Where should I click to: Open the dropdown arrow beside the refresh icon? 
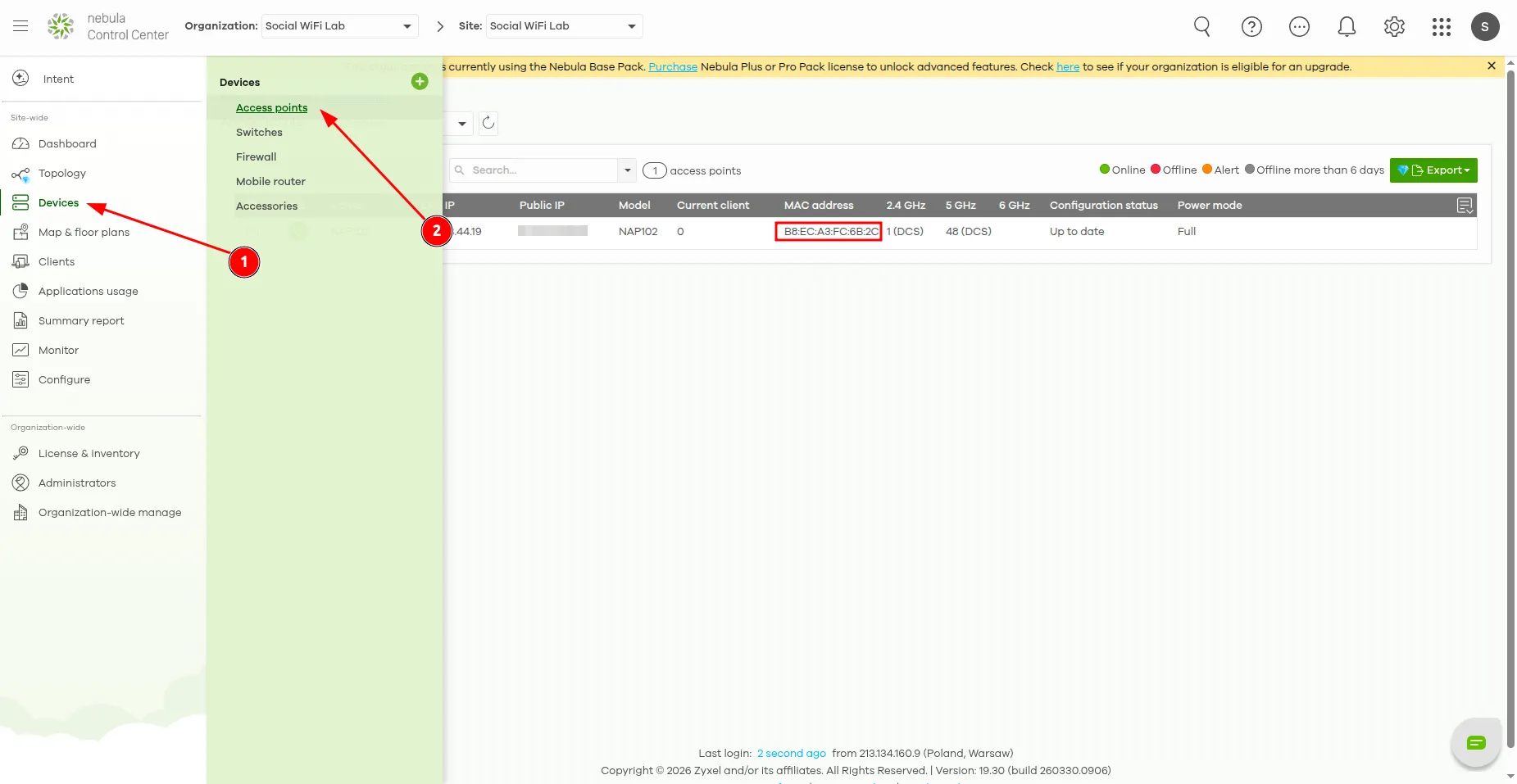(x=462, y=124)
